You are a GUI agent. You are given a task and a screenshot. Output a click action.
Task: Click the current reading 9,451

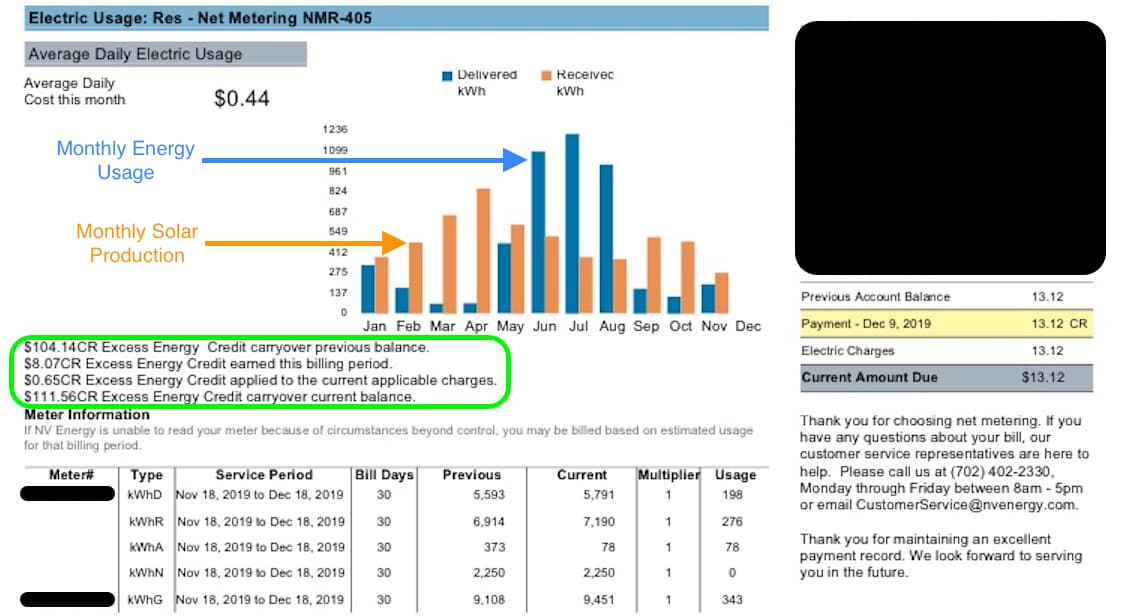[599, 600]
